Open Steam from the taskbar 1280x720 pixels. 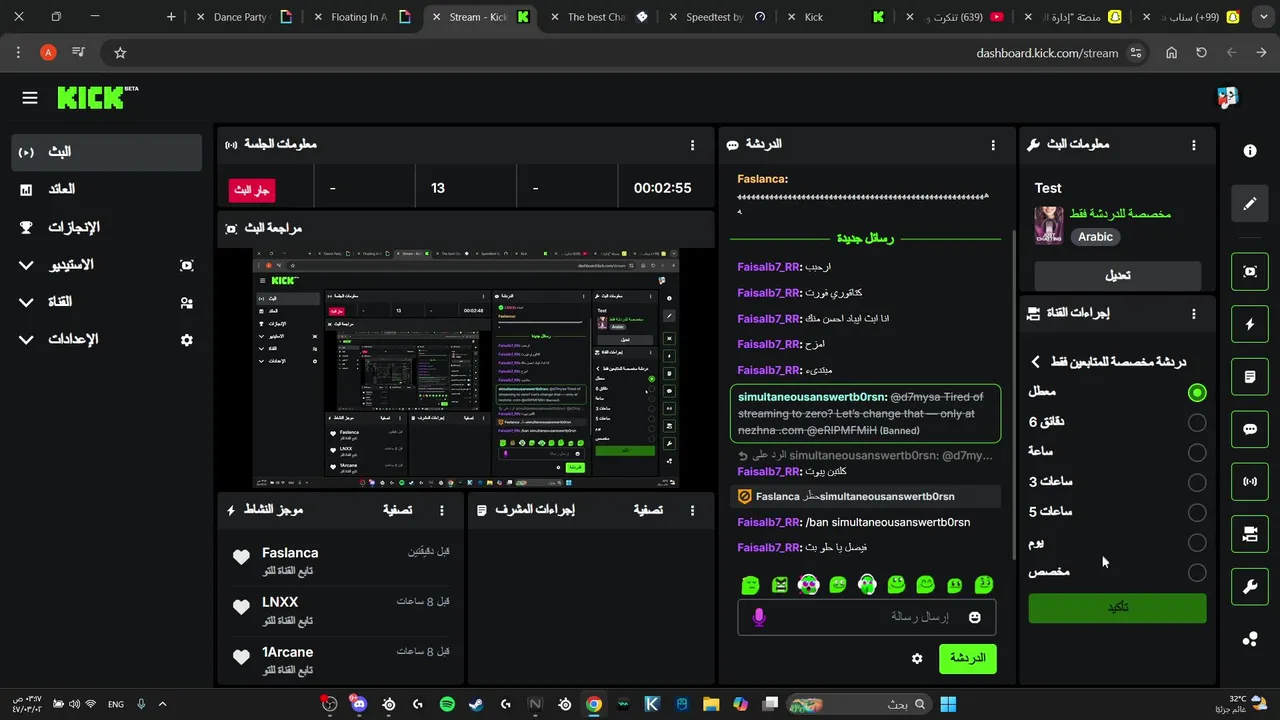tap(476, 704)
